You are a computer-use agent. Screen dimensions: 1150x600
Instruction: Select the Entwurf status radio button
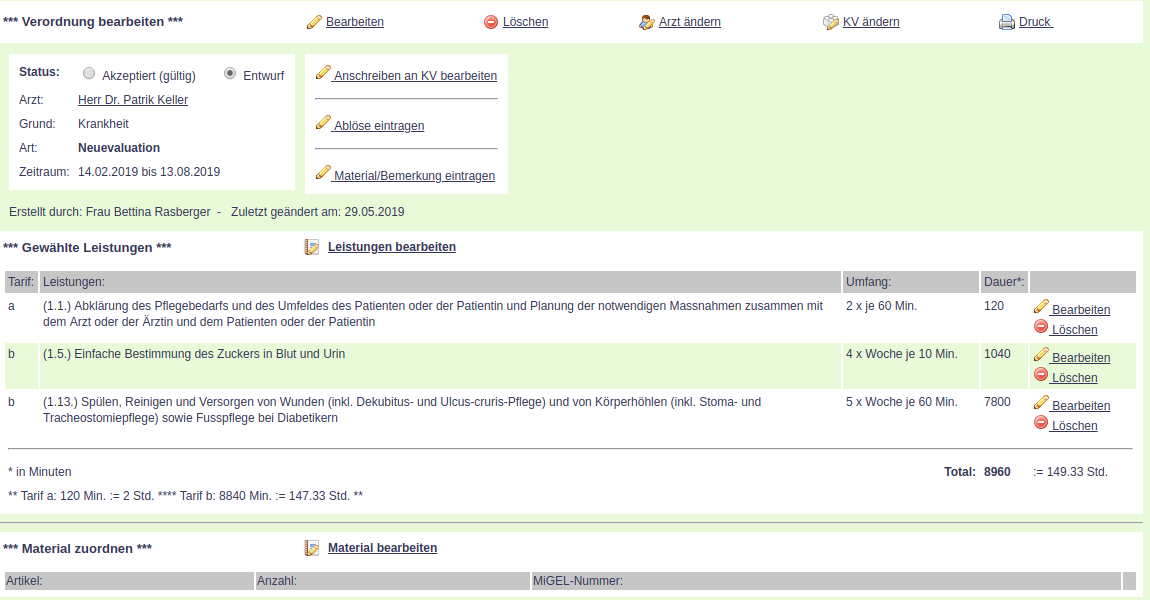tap(230, 74)
